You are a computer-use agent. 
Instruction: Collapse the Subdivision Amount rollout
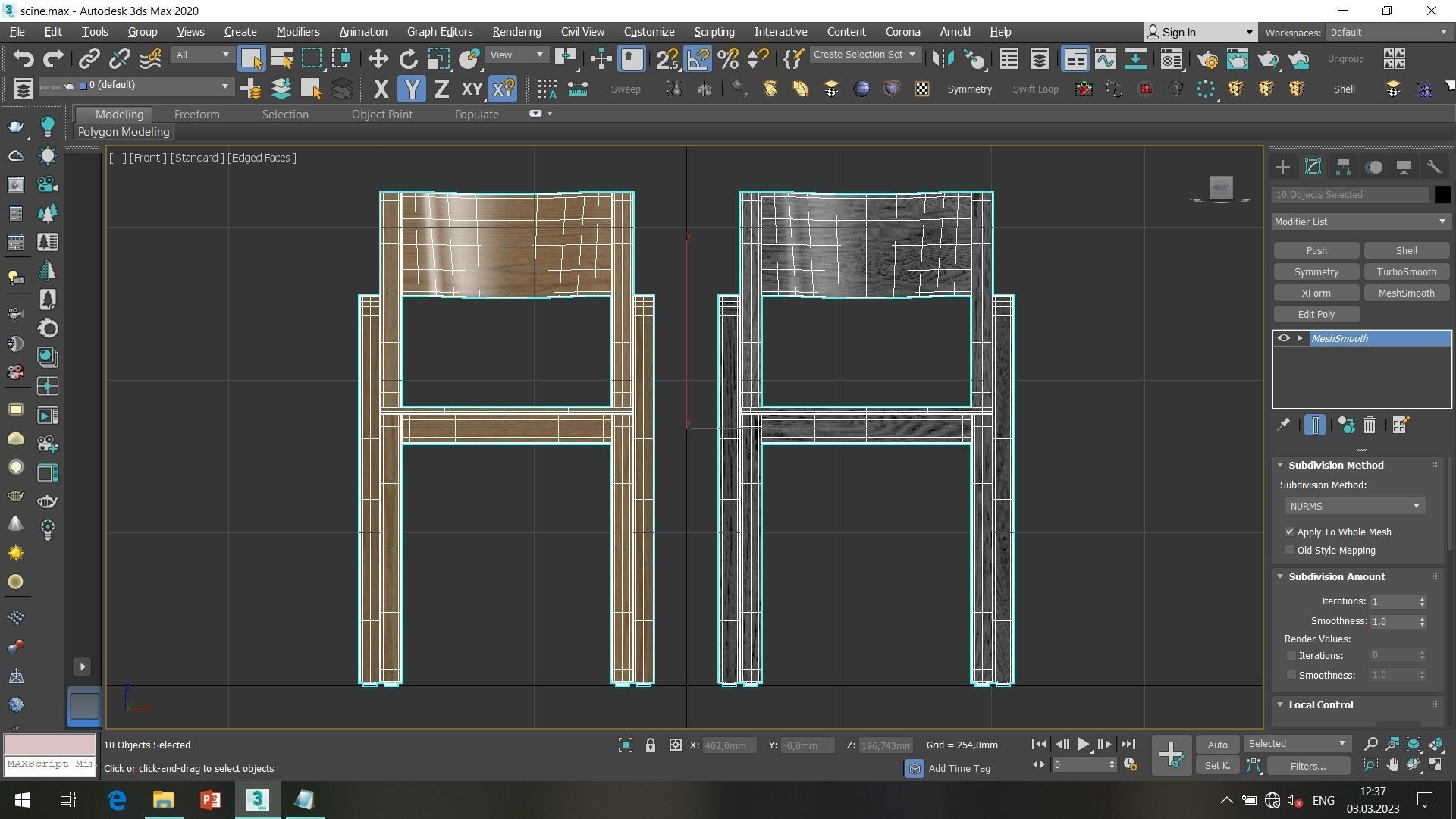tap(1280, 576)
